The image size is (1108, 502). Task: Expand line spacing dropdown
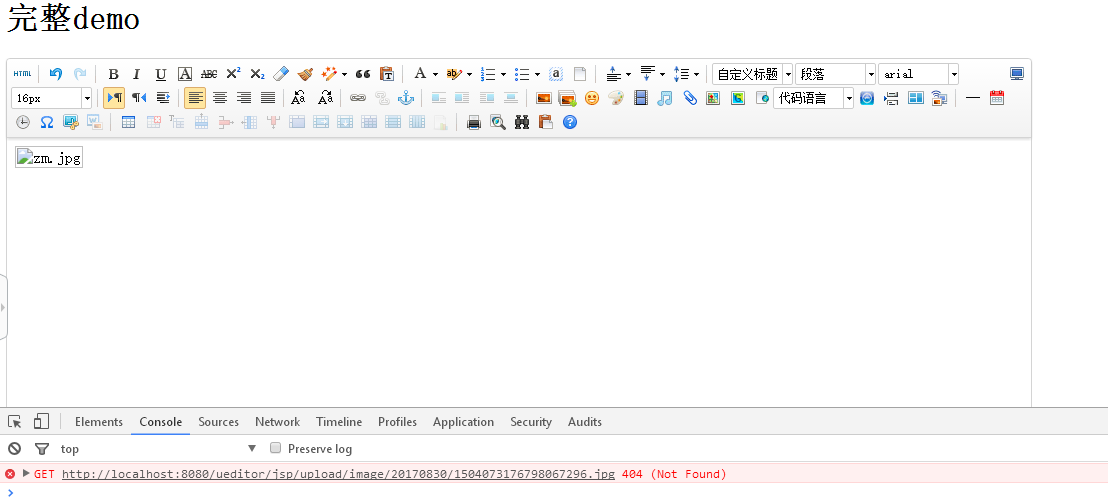[x=696, y=74]
